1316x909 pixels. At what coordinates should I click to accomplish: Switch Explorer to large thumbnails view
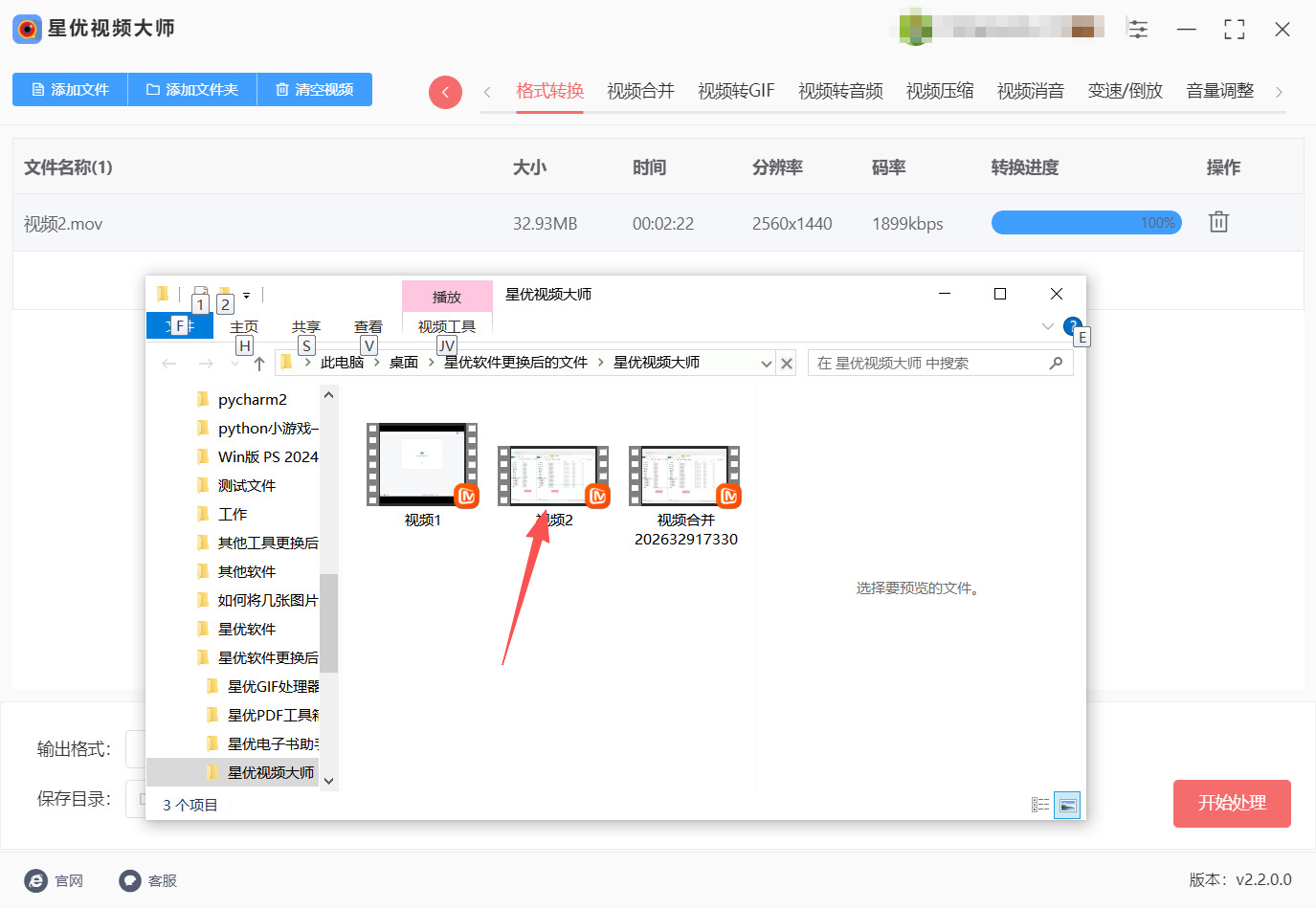click(x=1067, y=805)
